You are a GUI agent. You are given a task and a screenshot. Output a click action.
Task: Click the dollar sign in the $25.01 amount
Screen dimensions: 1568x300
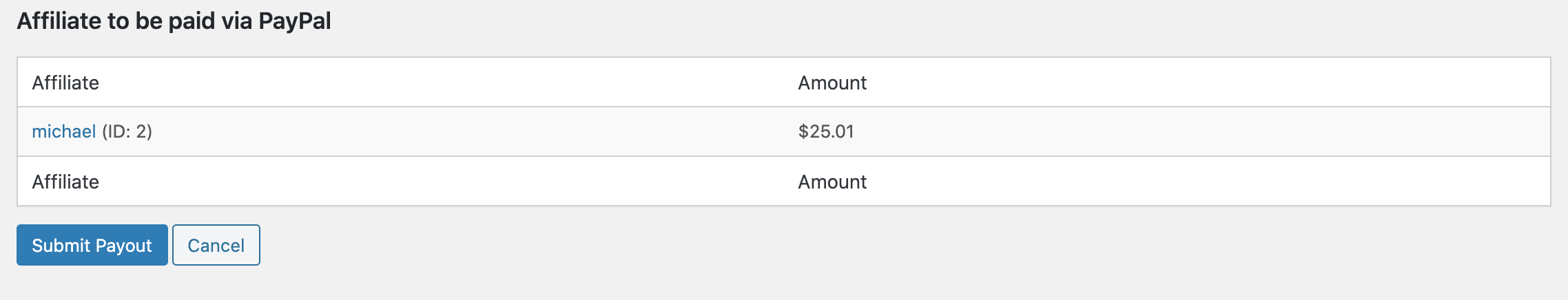[803, 131]
